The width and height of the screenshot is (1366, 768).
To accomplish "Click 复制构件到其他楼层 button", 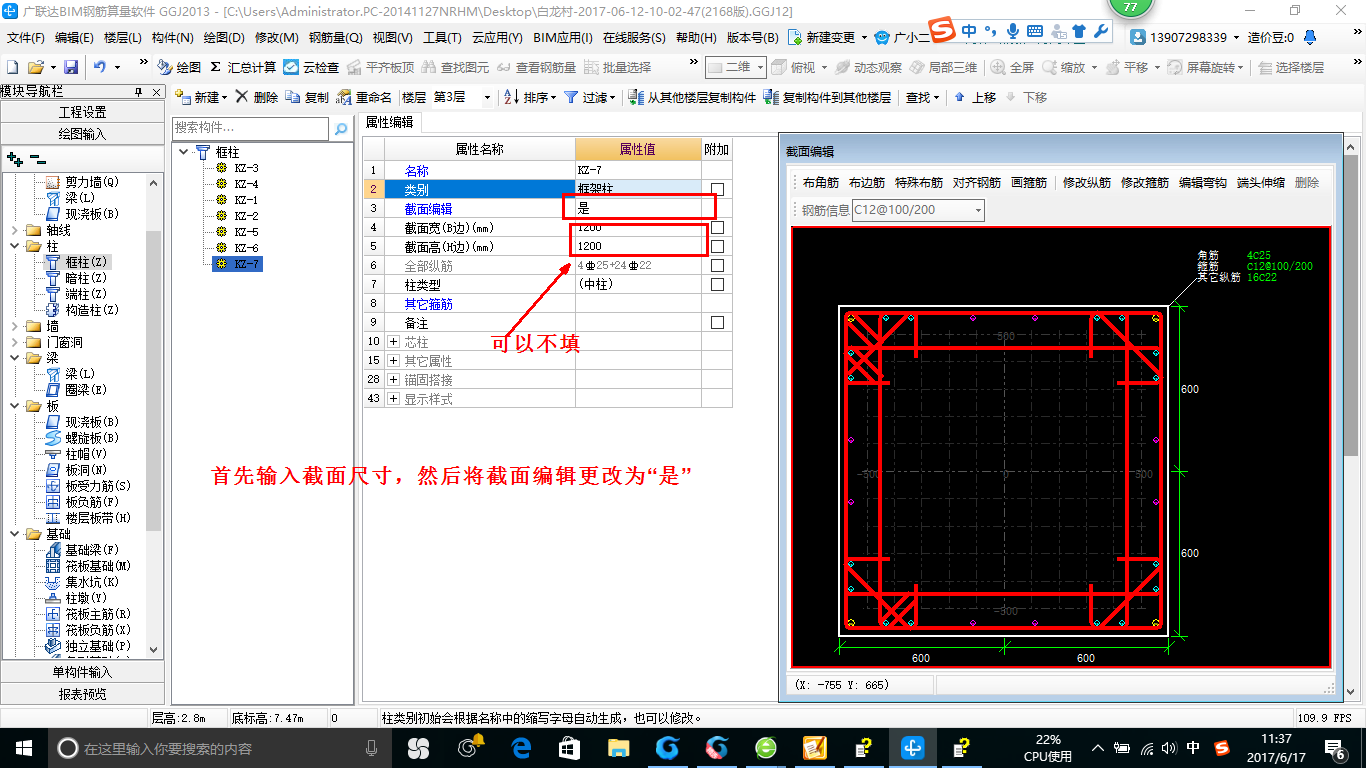I will click(x=827, y=97).
